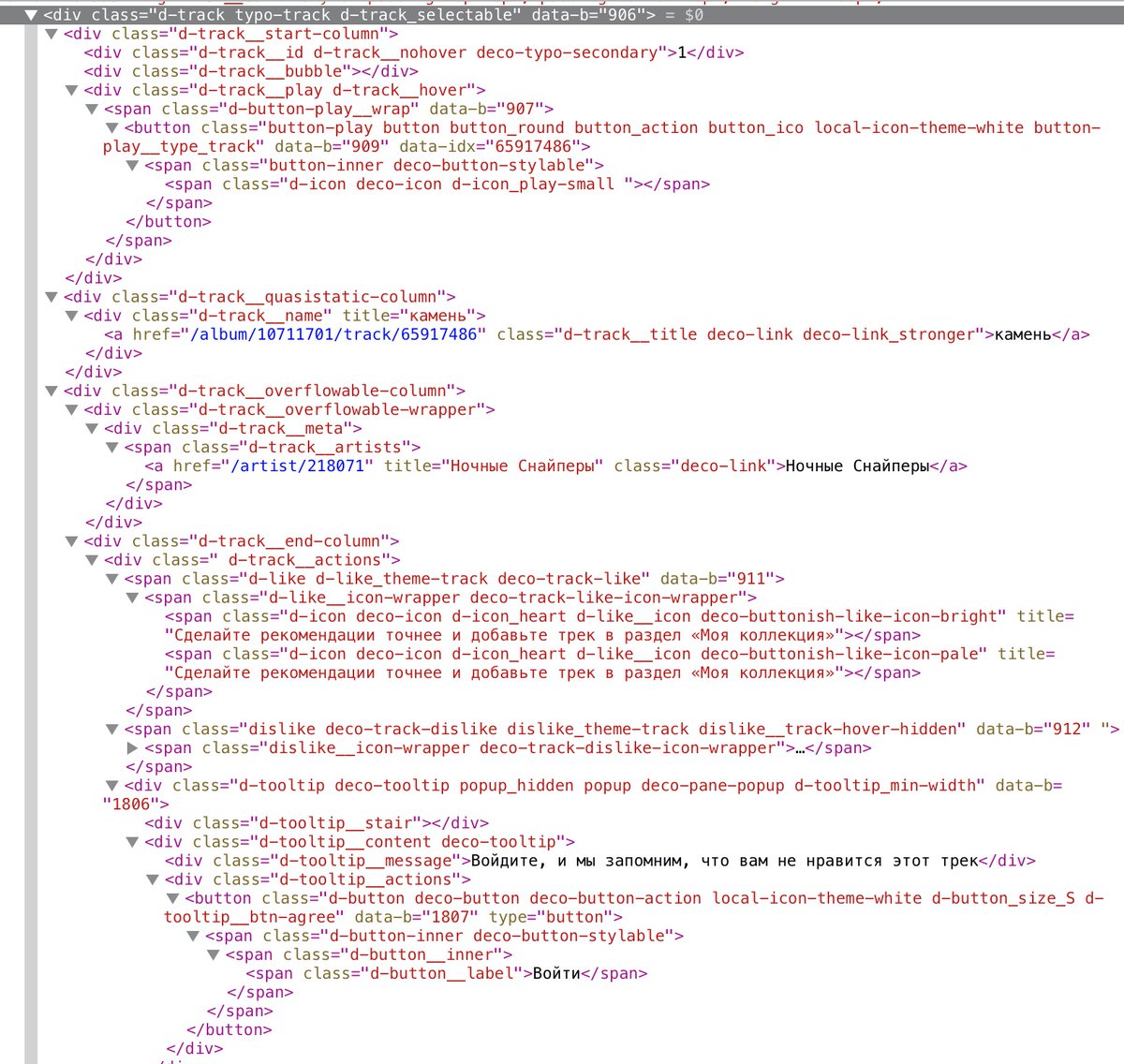
Task: Expand the collapsed dislike__icon-wrapper span
Action: (x=133, y=747)
